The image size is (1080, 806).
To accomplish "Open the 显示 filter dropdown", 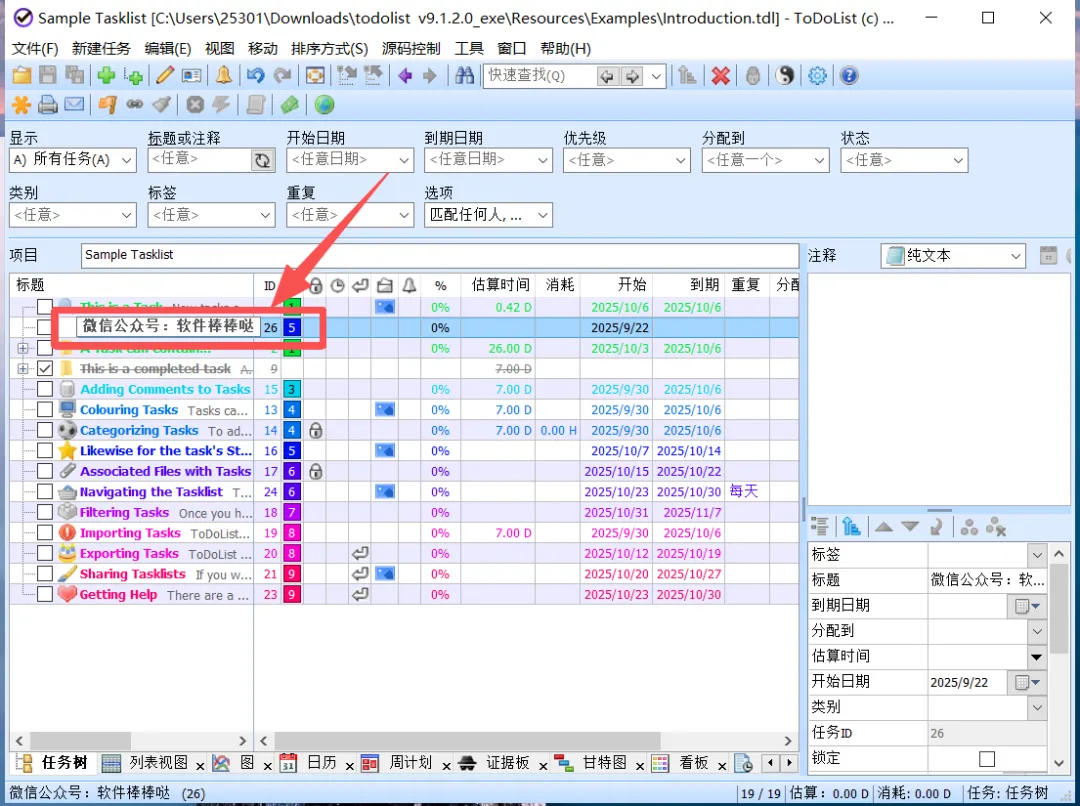I will [x=72, y=160].
